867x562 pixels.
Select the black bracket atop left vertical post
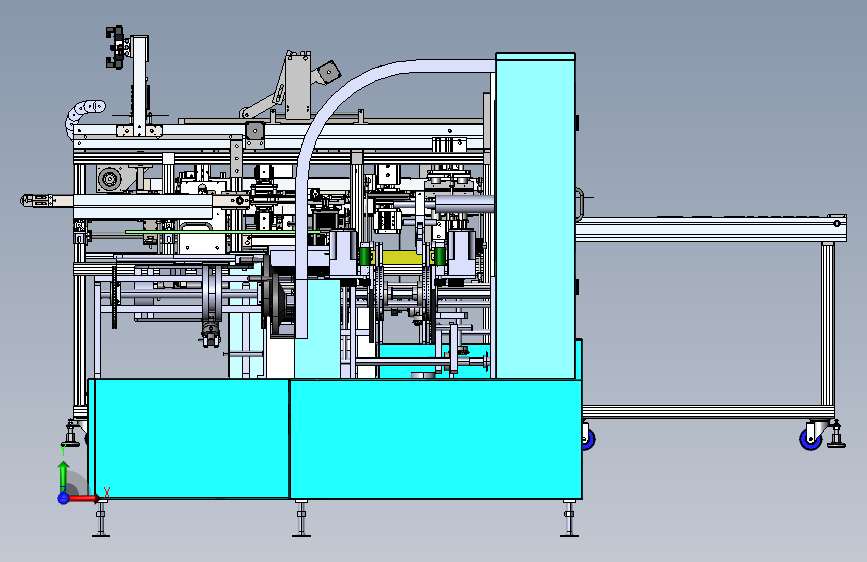115,48
